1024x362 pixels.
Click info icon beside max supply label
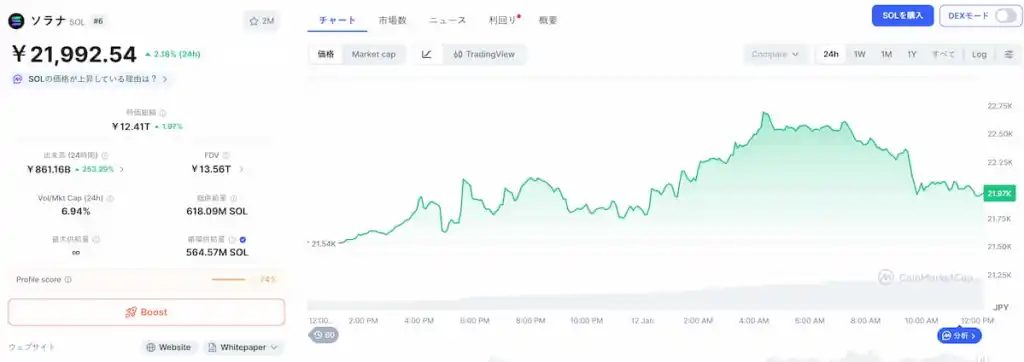coord(96,240)
